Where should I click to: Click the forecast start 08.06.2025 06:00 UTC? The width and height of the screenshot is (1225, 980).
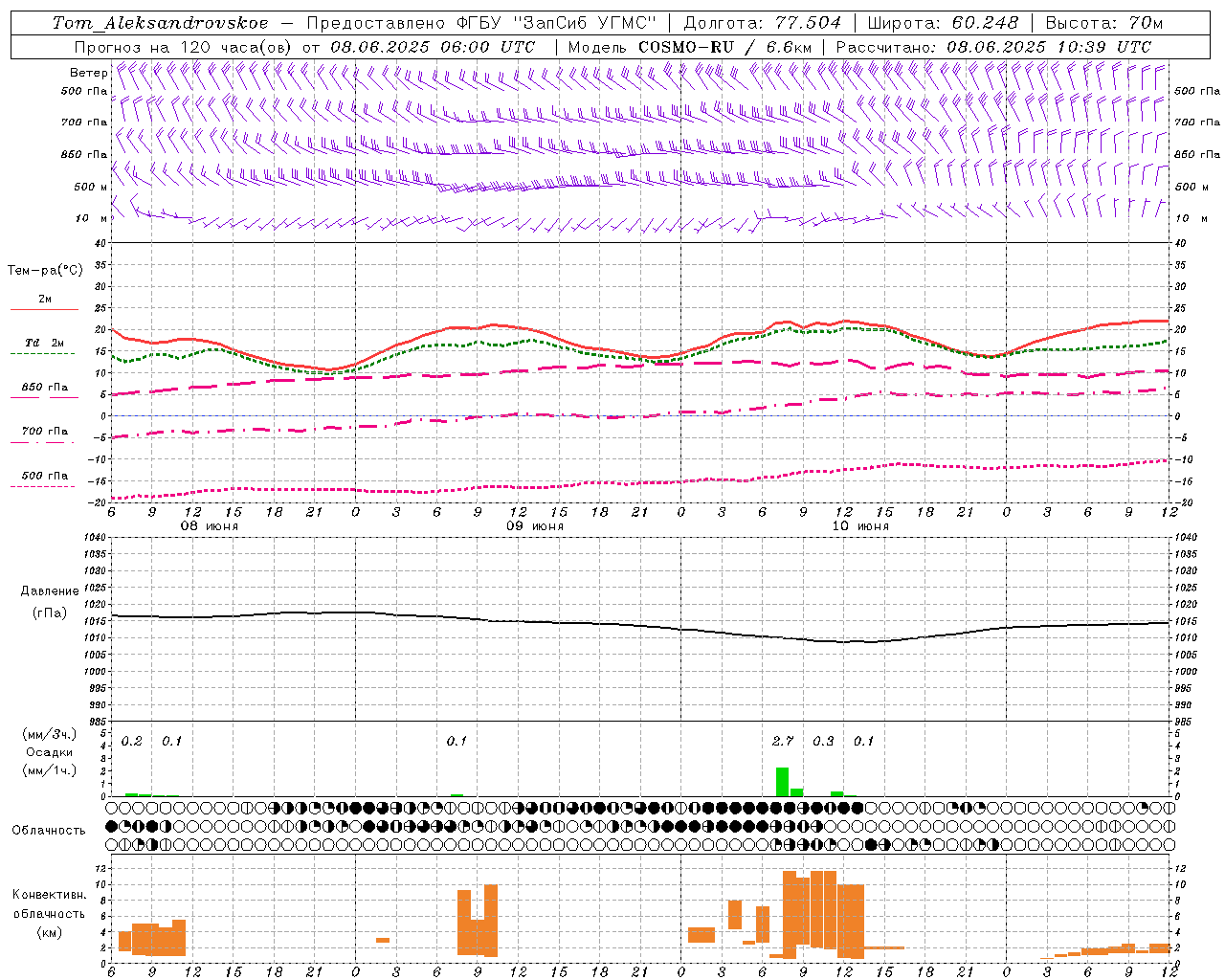(x=433, y=47)
